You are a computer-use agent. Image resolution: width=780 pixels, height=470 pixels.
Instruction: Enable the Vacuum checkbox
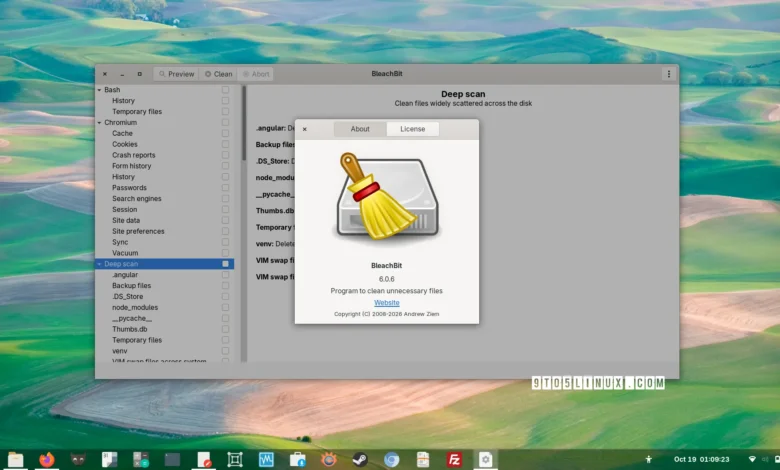225,253
